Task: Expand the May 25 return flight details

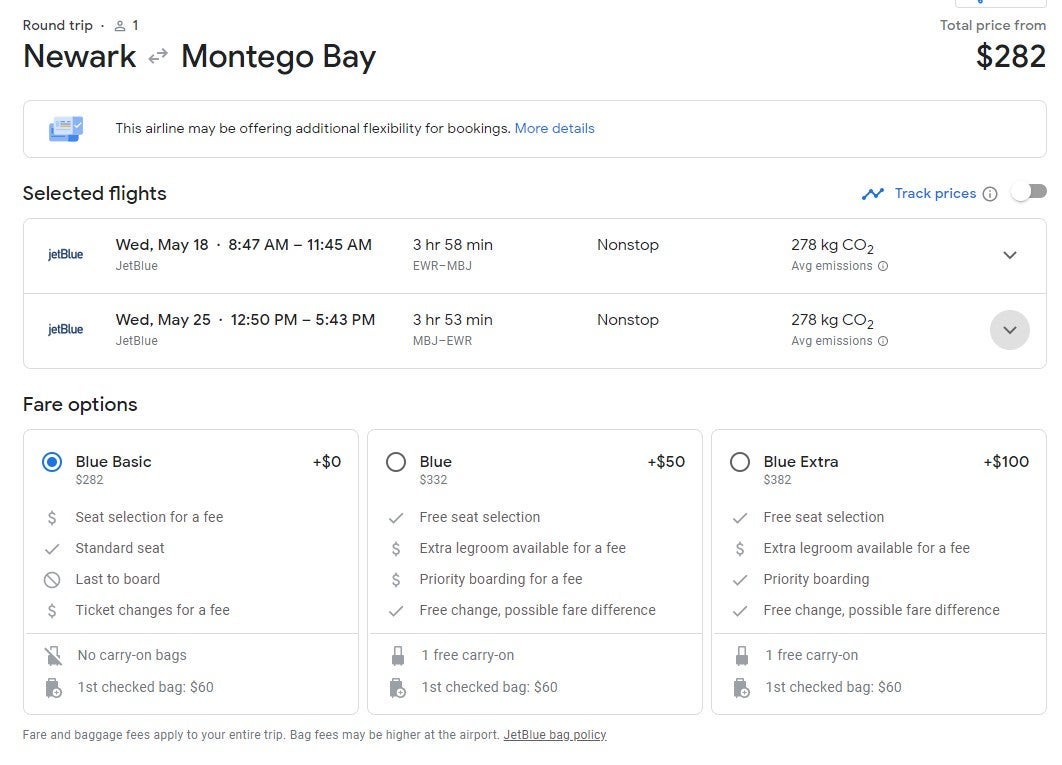Action: [x=1009, y=330]
